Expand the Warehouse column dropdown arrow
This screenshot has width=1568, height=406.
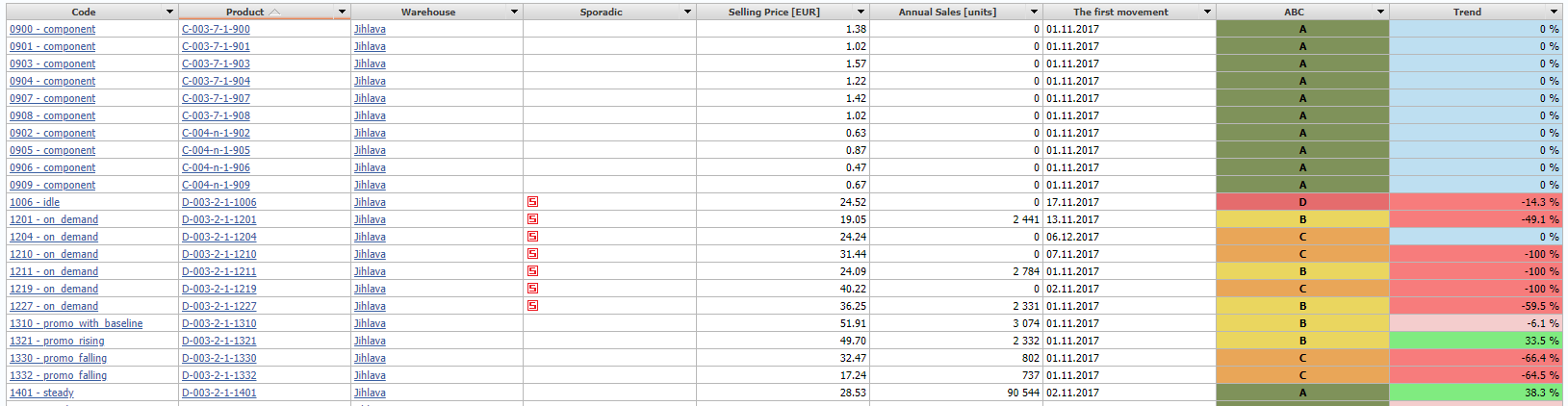click(514, 12)
